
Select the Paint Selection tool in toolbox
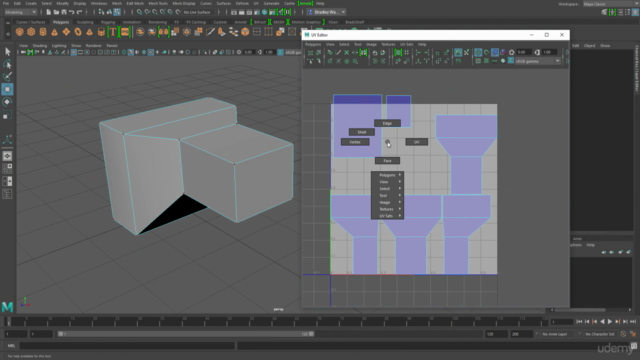(7, 77)
